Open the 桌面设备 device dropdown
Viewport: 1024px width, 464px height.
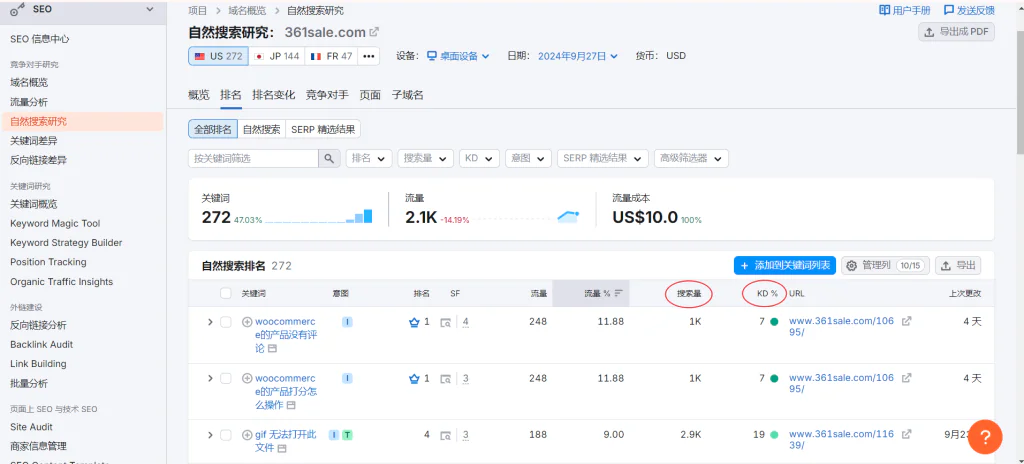(x=458, y=56)
